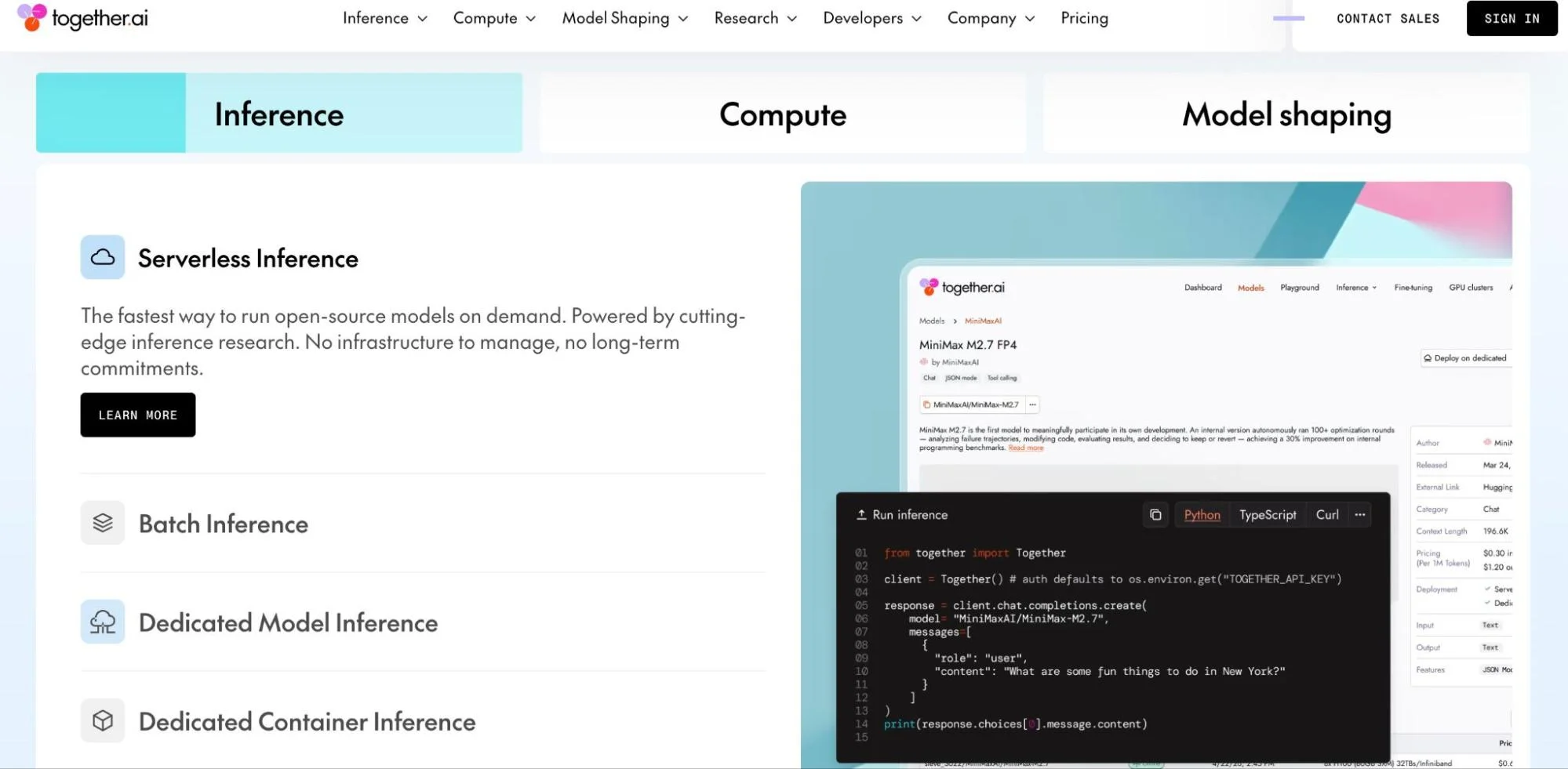Go to the Pricing page
Viewport: 1568px width, 769px height.
pos(1084,18)
